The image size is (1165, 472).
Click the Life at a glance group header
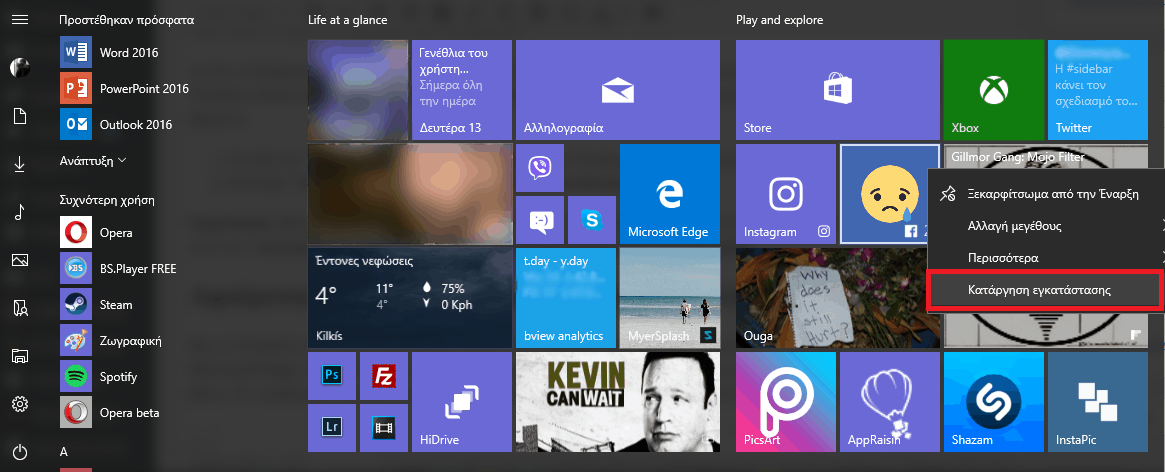[348, 20]
